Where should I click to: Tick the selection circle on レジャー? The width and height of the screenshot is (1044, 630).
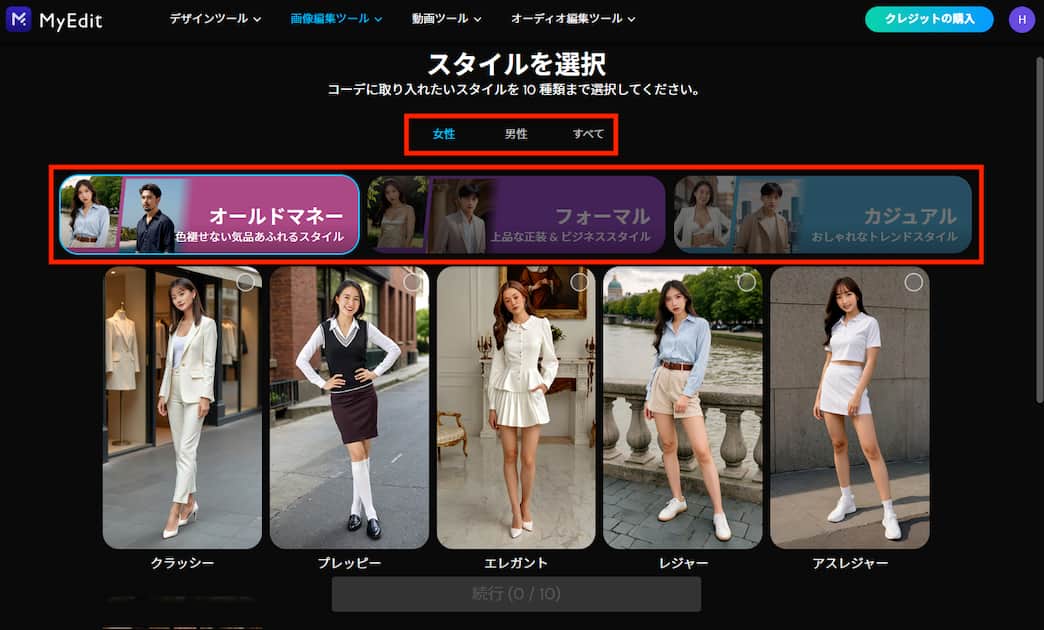(746, 282)
